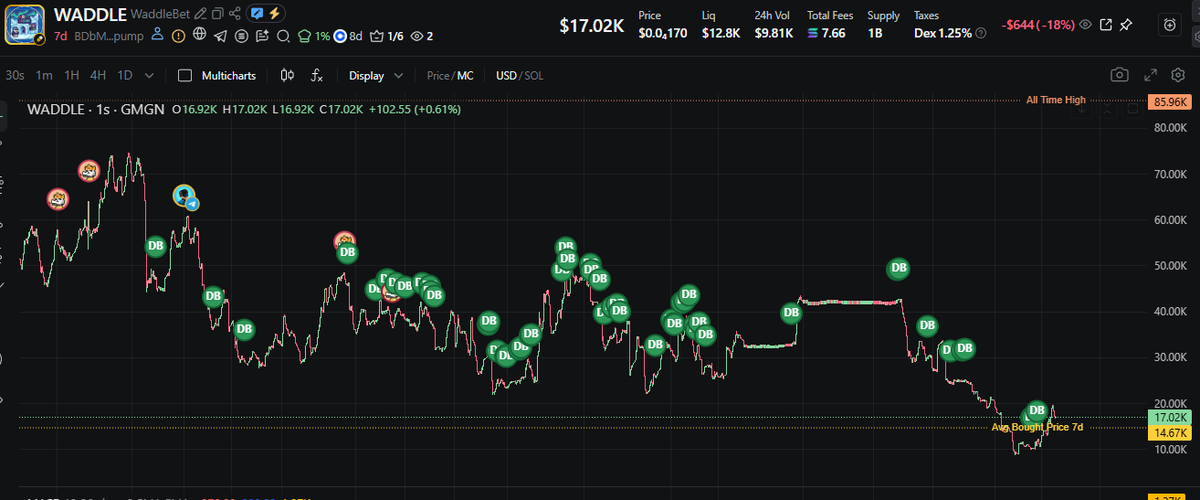Click the eye icon showing 2 watchers

tap(422, 36)
